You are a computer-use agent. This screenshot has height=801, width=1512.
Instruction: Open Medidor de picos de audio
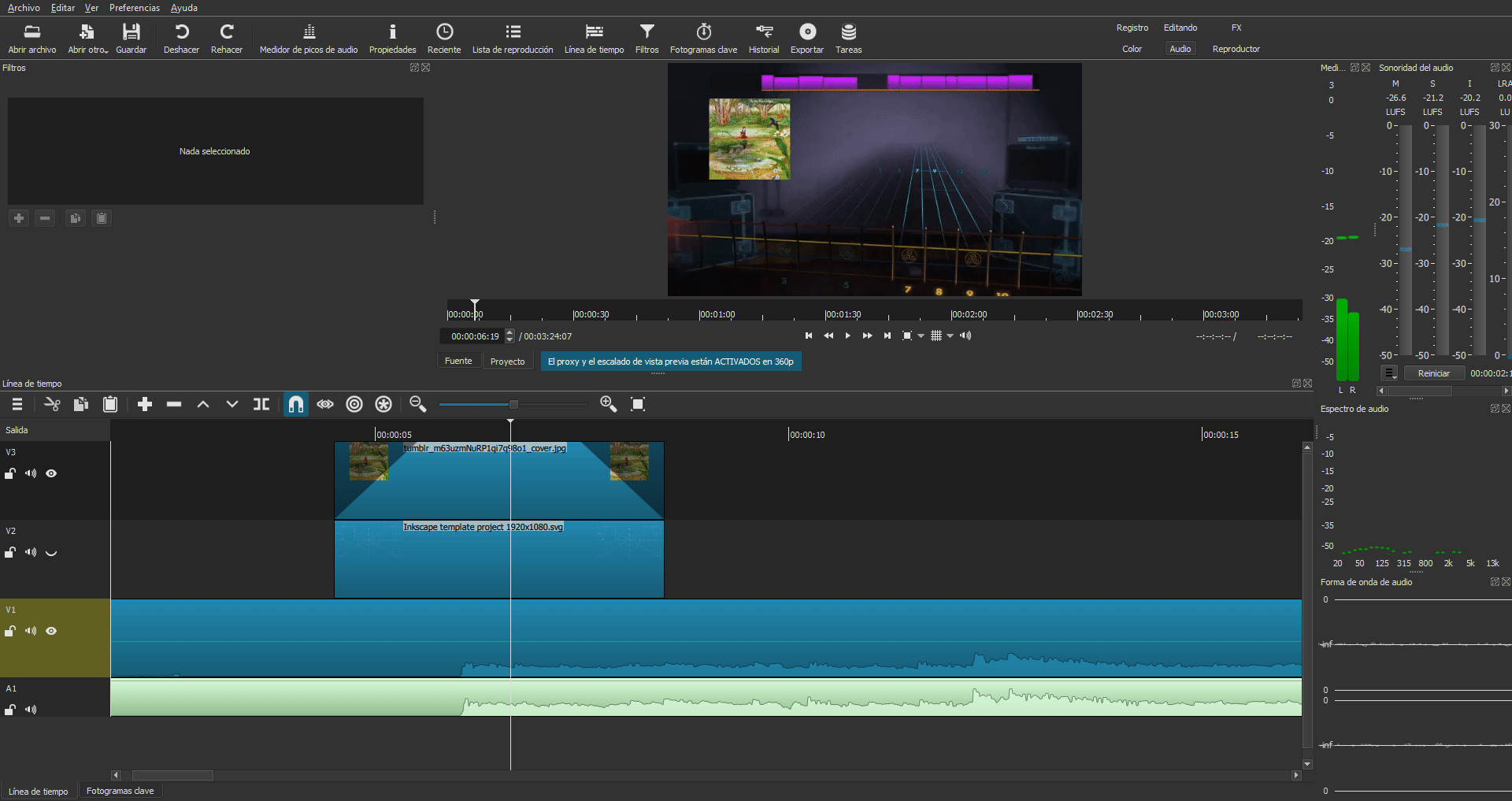(x=309, y=38)
